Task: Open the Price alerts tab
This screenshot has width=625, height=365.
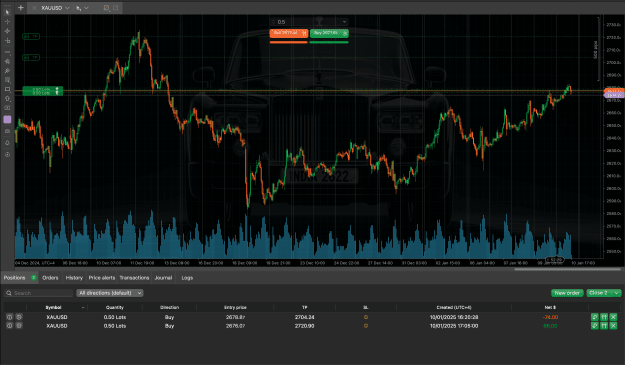Action: tap(102, 278)
